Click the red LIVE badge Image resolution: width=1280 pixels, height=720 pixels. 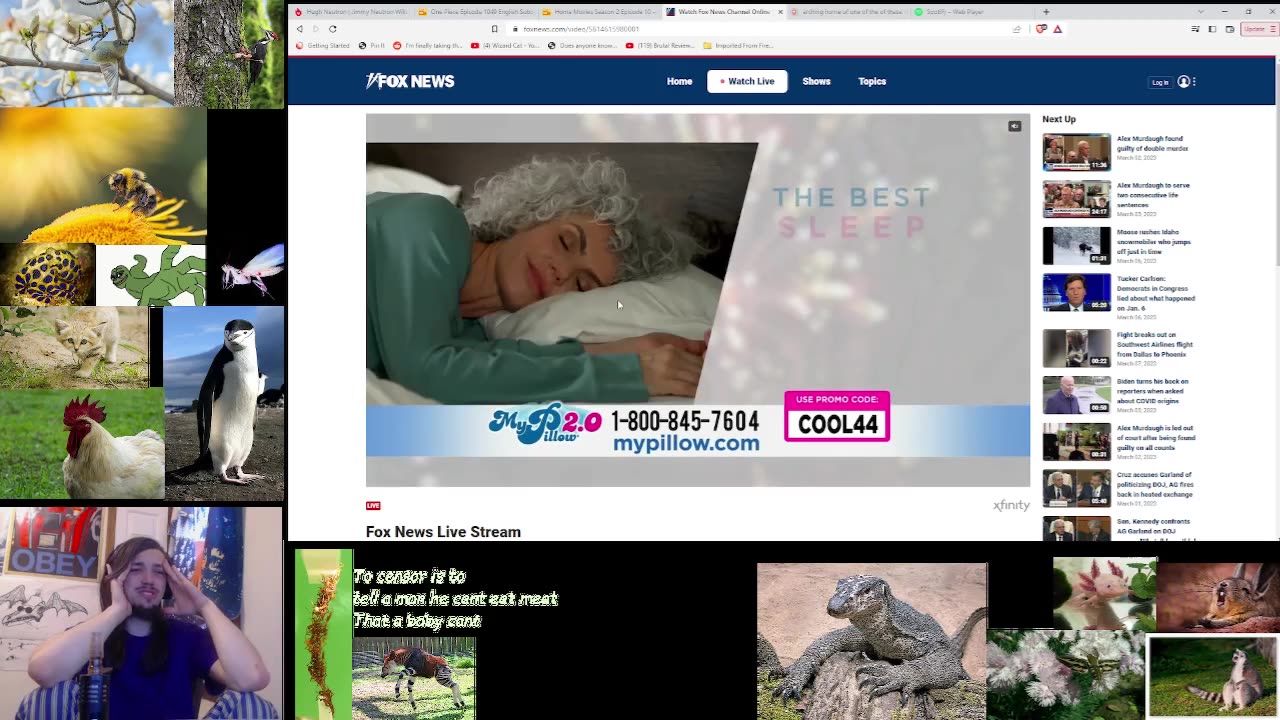click(373, 505)
